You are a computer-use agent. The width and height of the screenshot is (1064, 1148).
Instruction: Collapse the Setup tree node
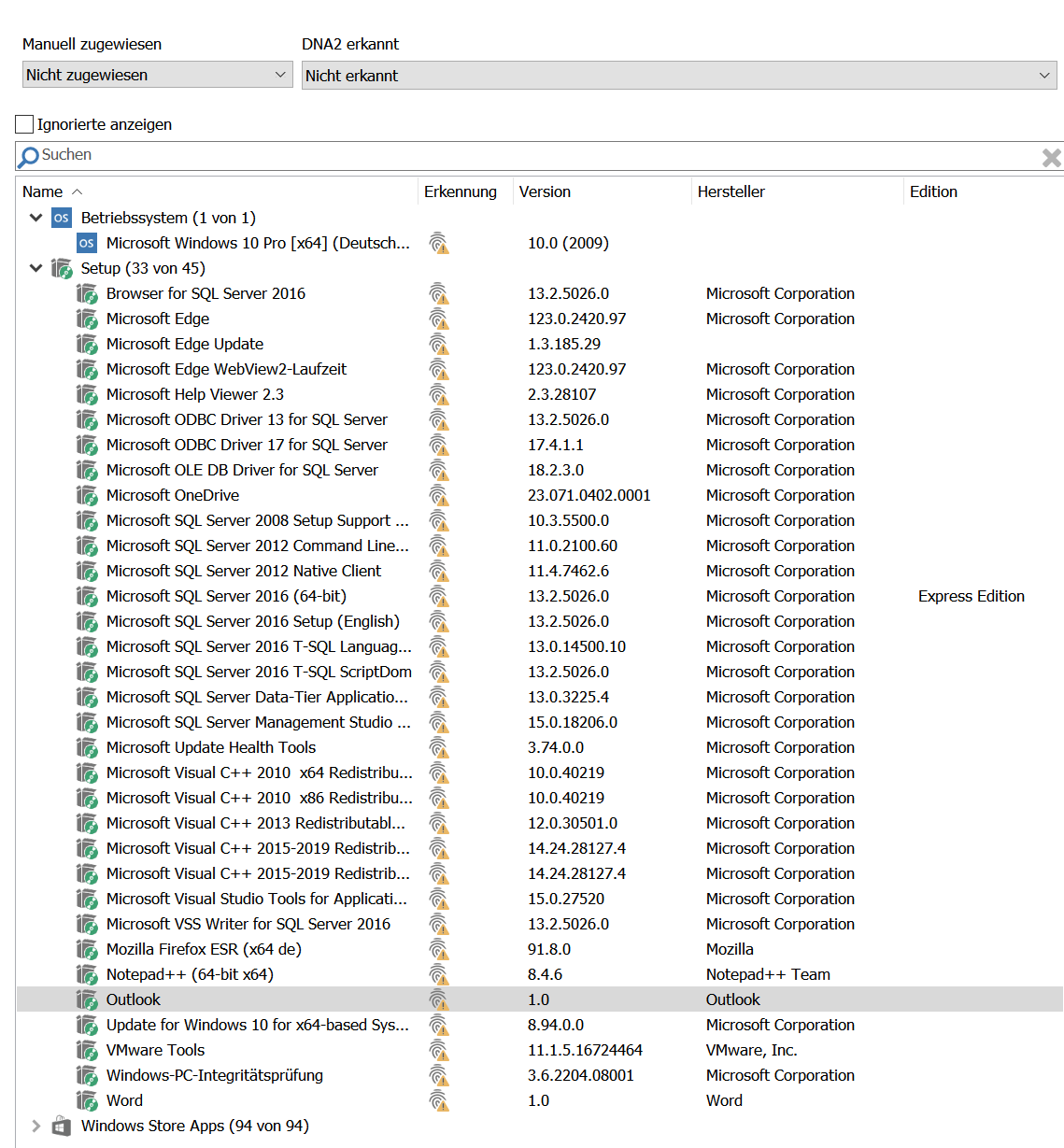(x=35, y=268)
